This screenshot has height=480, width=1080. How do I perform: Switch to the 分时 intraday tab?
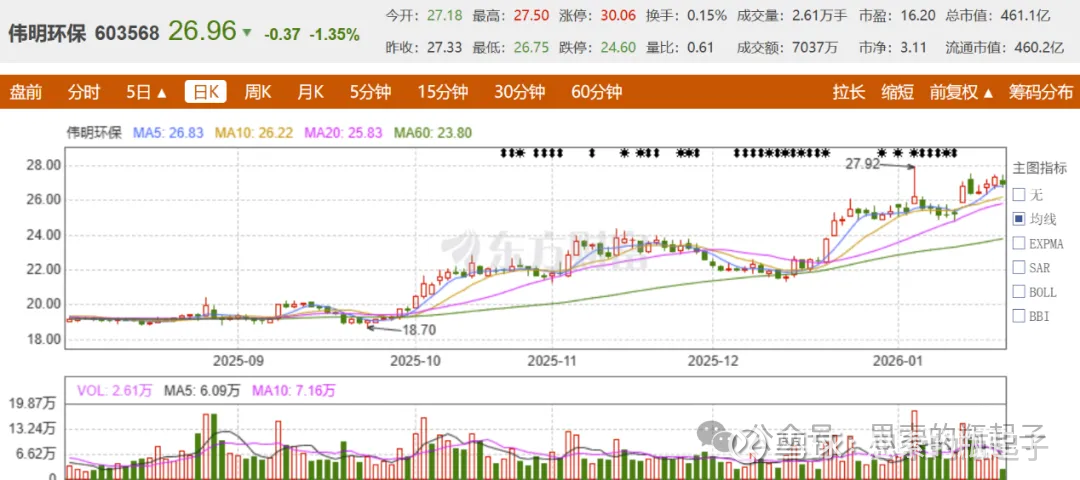[84, 92]
